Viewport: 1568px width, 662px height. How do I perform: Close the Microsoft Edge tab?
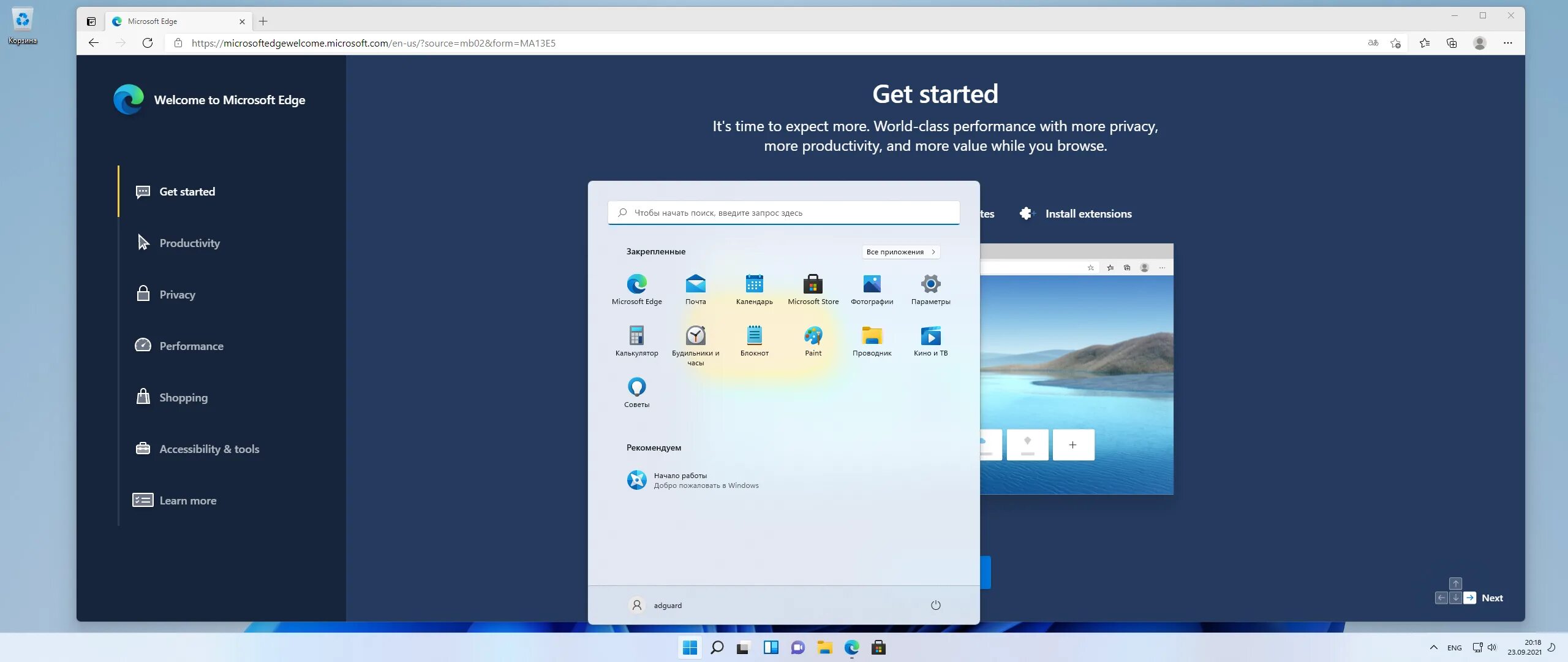242,21
